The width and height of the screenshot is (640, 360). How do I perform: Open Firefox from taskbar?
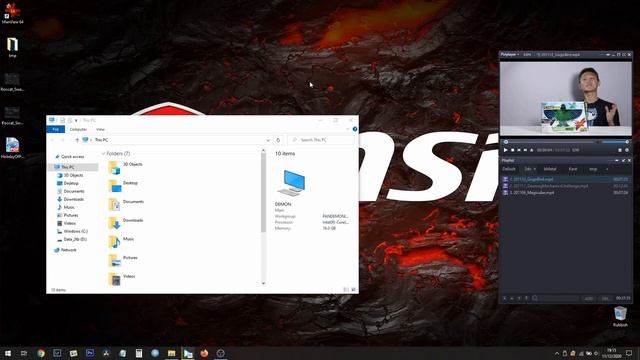coord(204,353)
